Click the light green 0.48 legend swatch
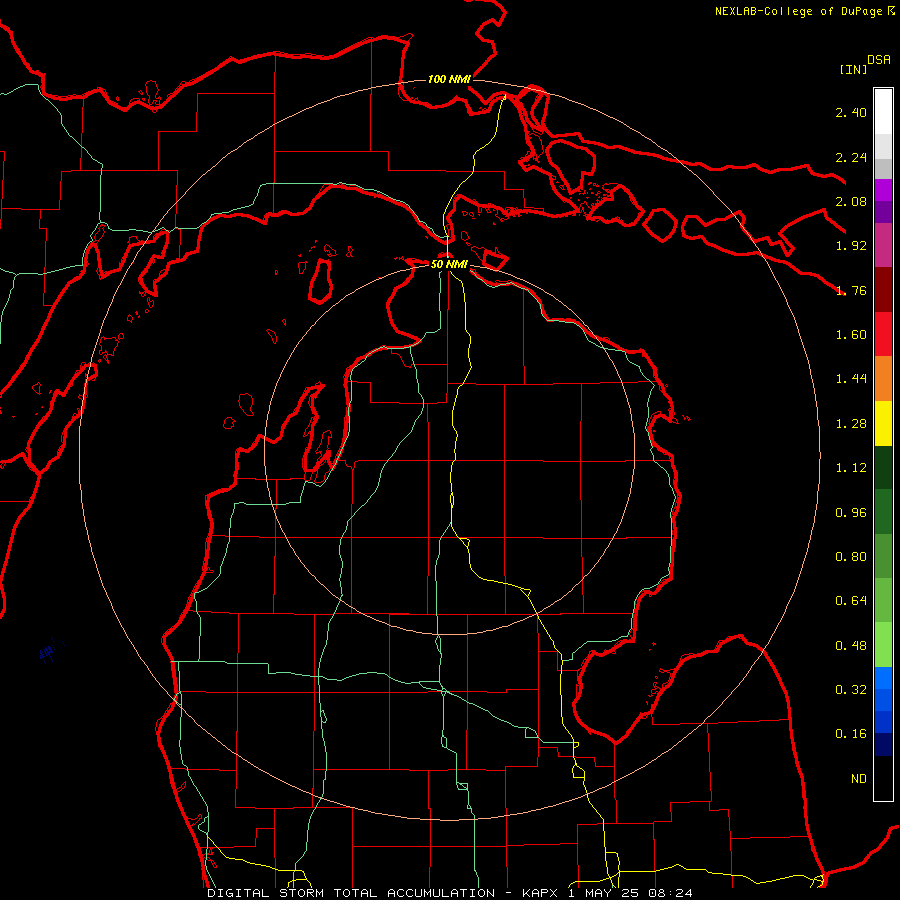The height and width of the screenshot is (900, 900). (883, 645)
